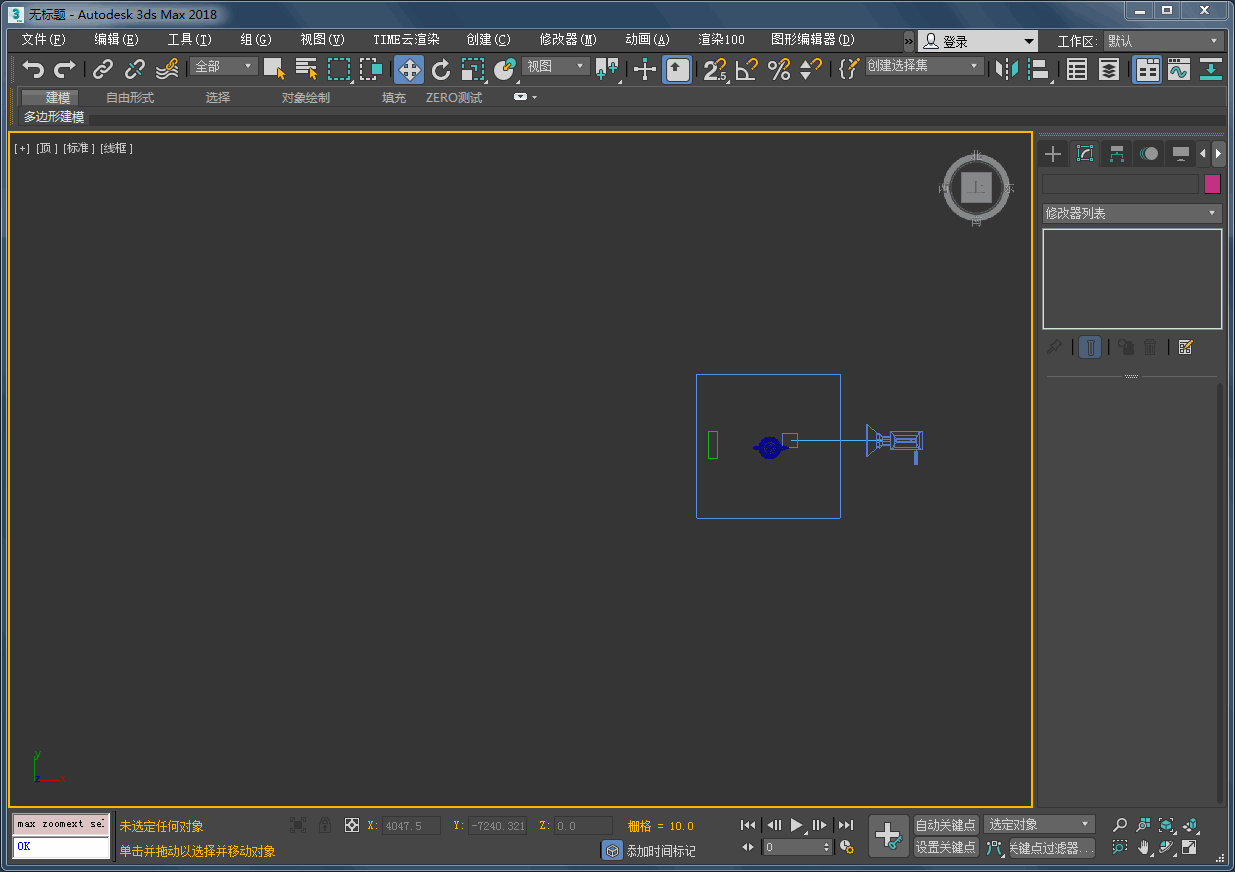Viewport: 1235px width, 872px height.
Task: Toggle selection lock padlock icon
Action: pyautogui.click(x=325, y=825)
